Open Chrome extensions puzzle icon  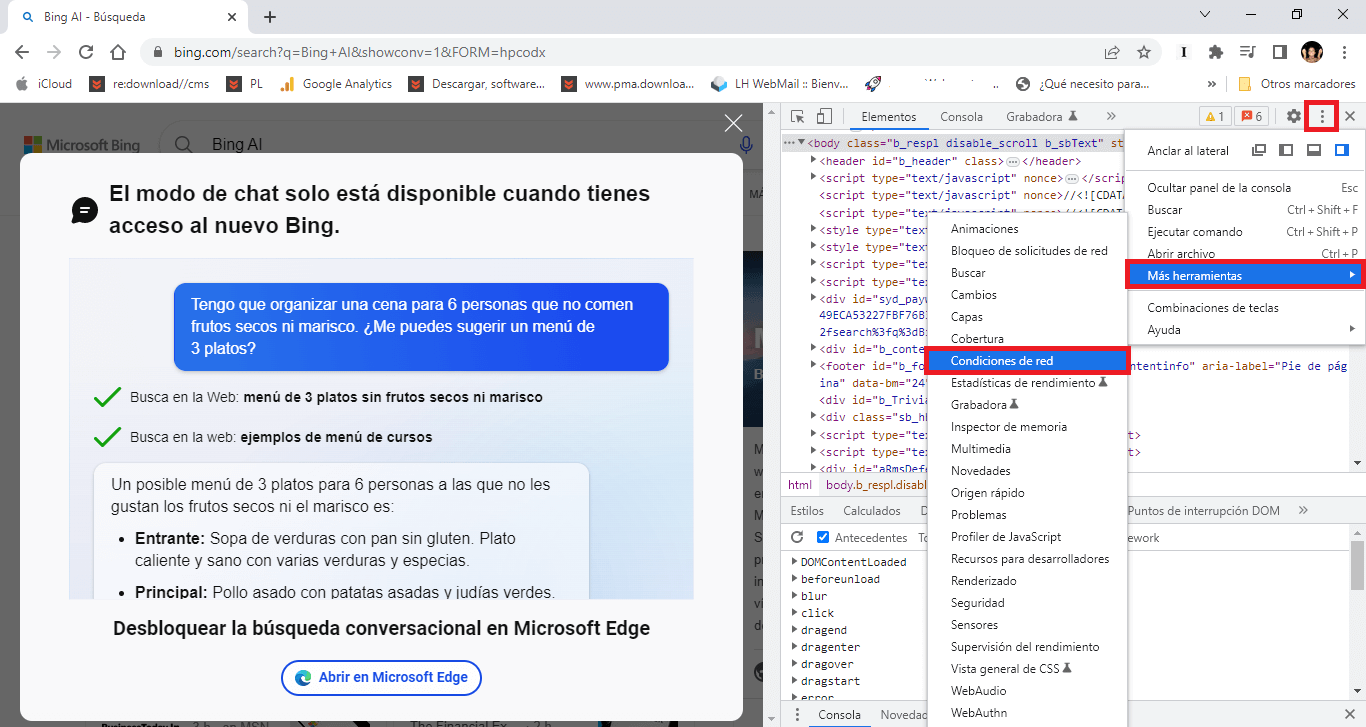coord(1216,52)
